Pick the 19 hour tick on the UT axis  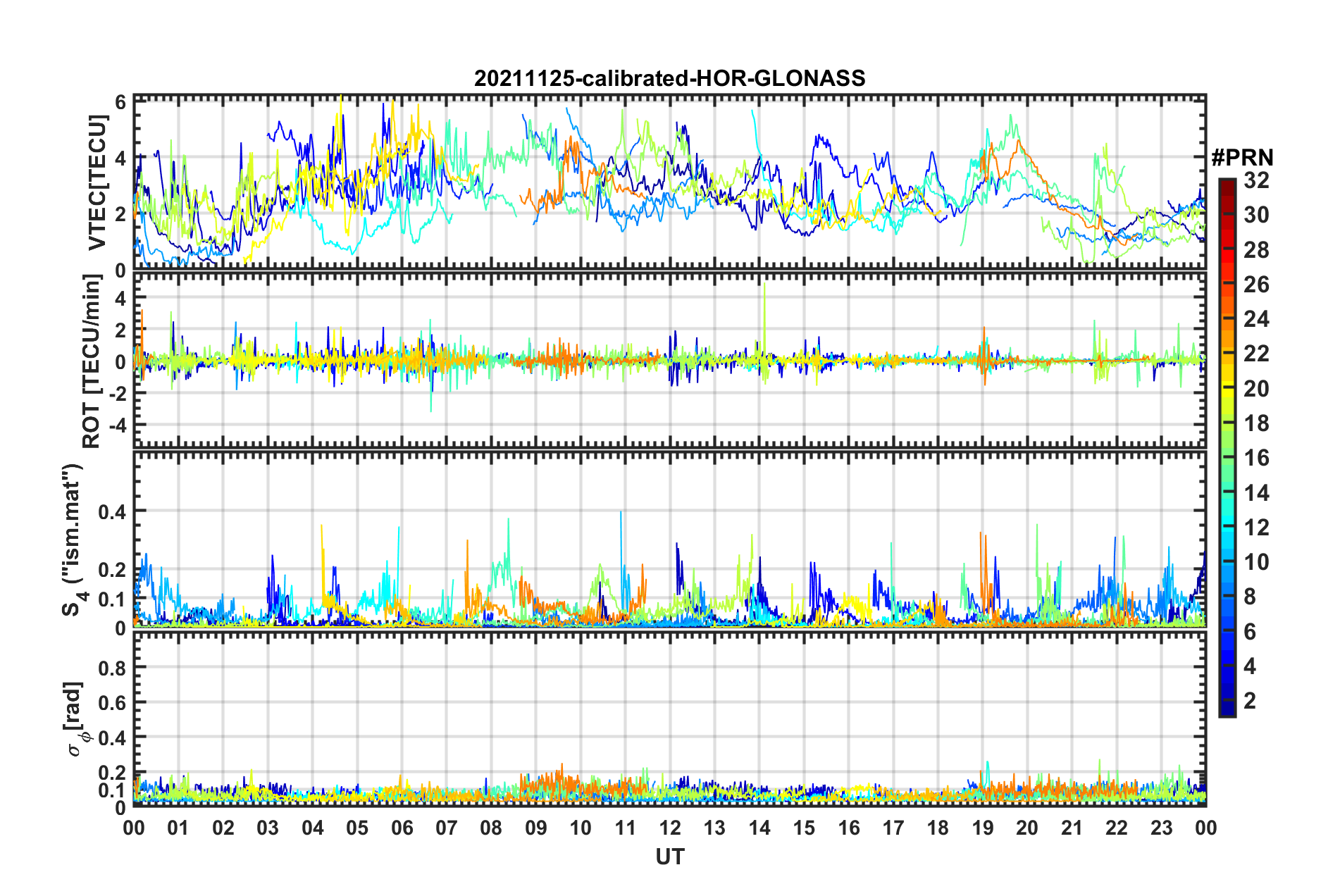tap(983, 828)
